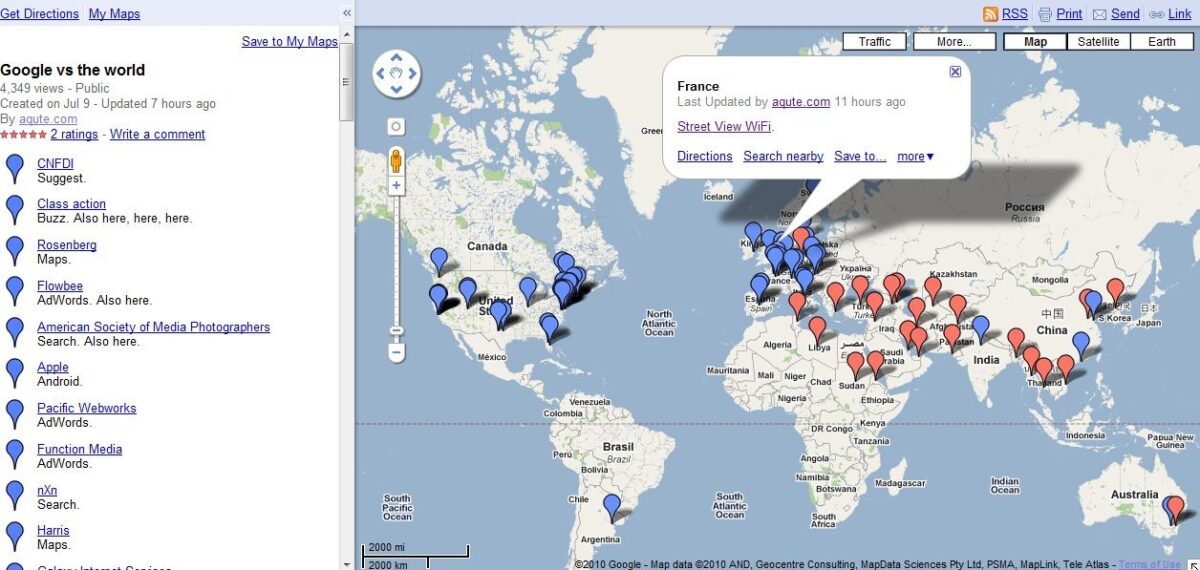
Task: Click Search nearby in the balloon
Action: pos(783,157)
